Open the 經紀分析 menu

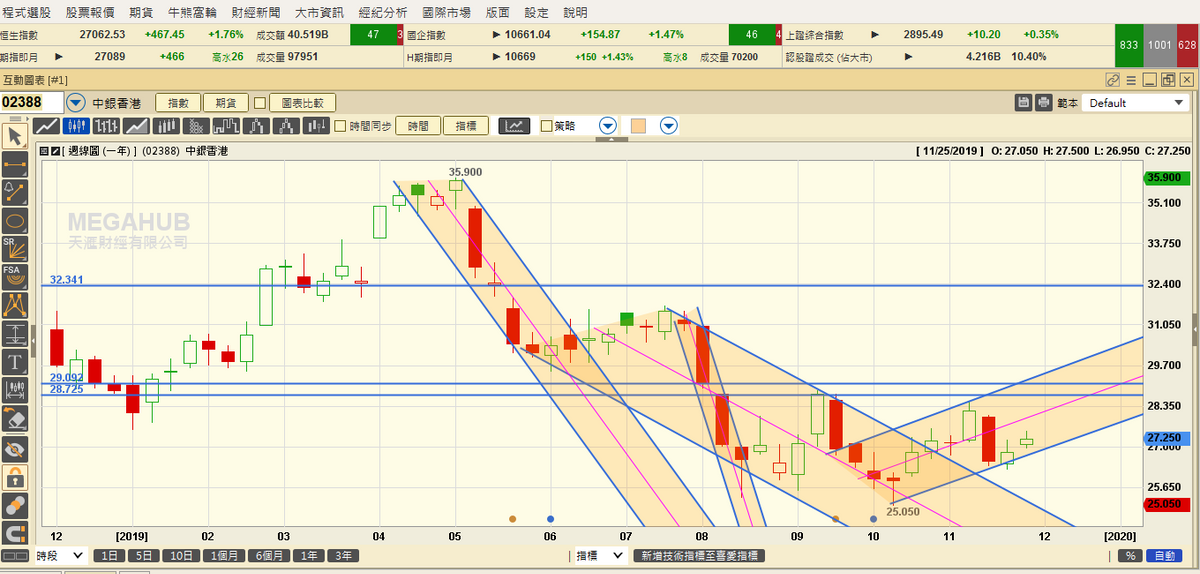pos(383,12)
